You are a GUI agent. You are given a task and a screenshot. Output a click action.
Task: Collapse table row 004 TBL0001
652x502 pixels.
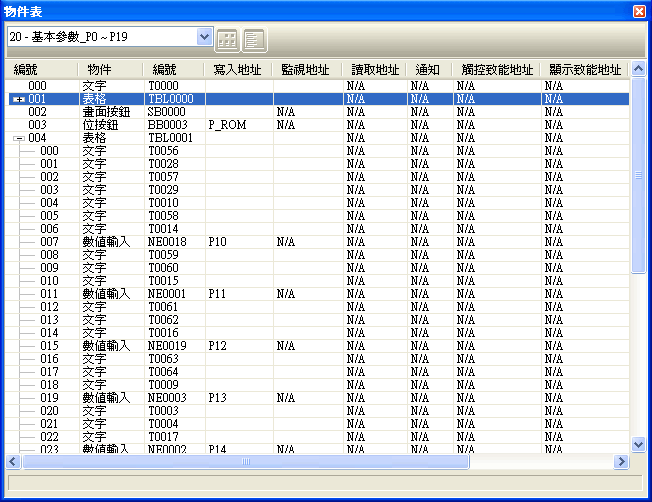[18, 138]
